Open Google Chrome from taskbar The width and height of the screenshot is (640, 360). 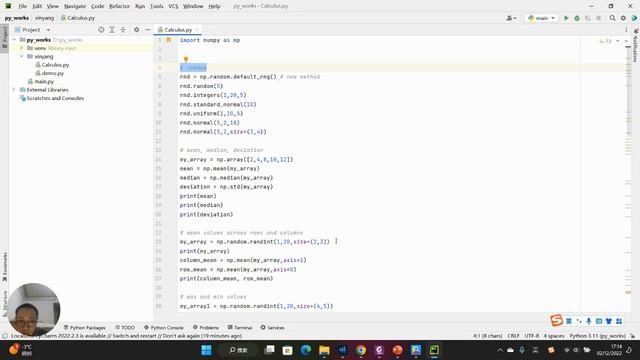tap(361, 350)
